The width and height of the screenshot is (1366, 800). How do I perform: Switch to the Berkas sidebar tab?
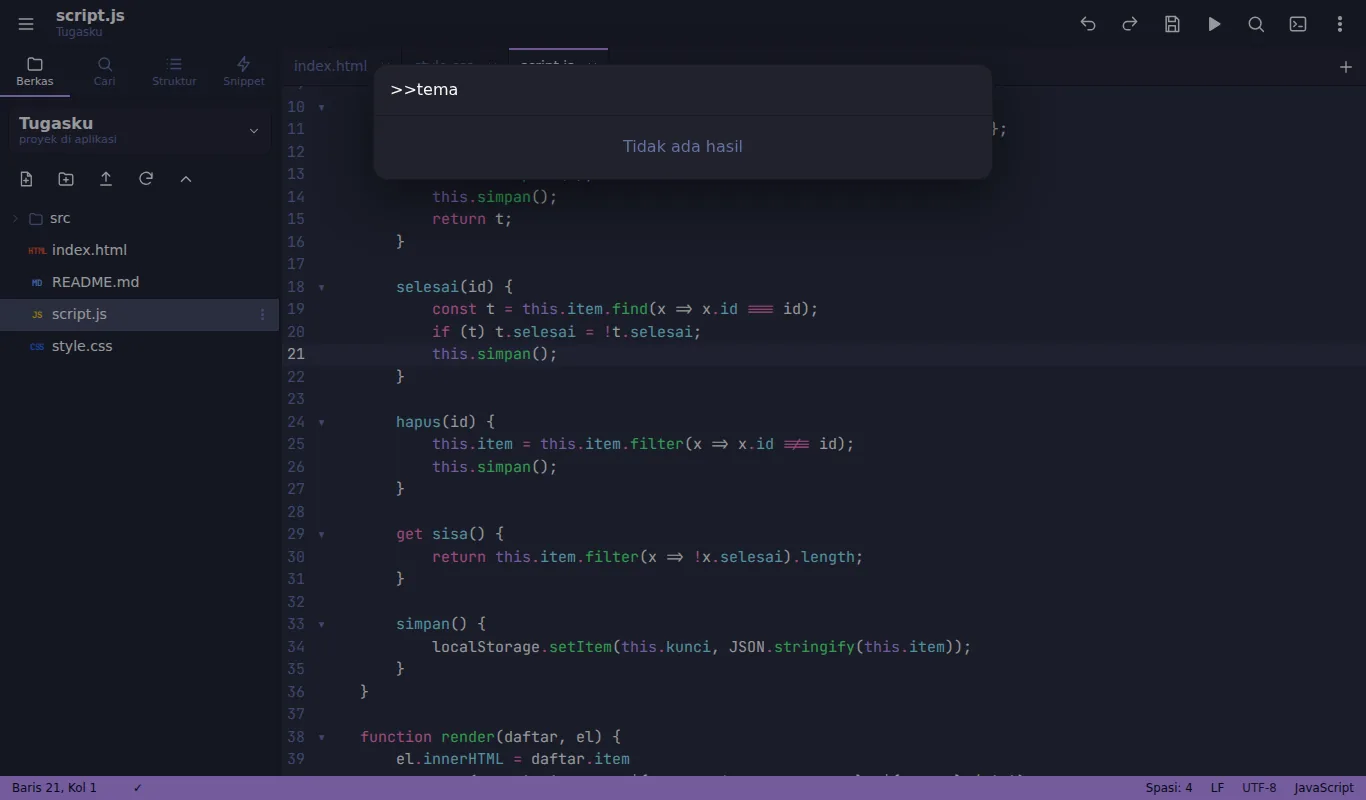click(35, 72)
